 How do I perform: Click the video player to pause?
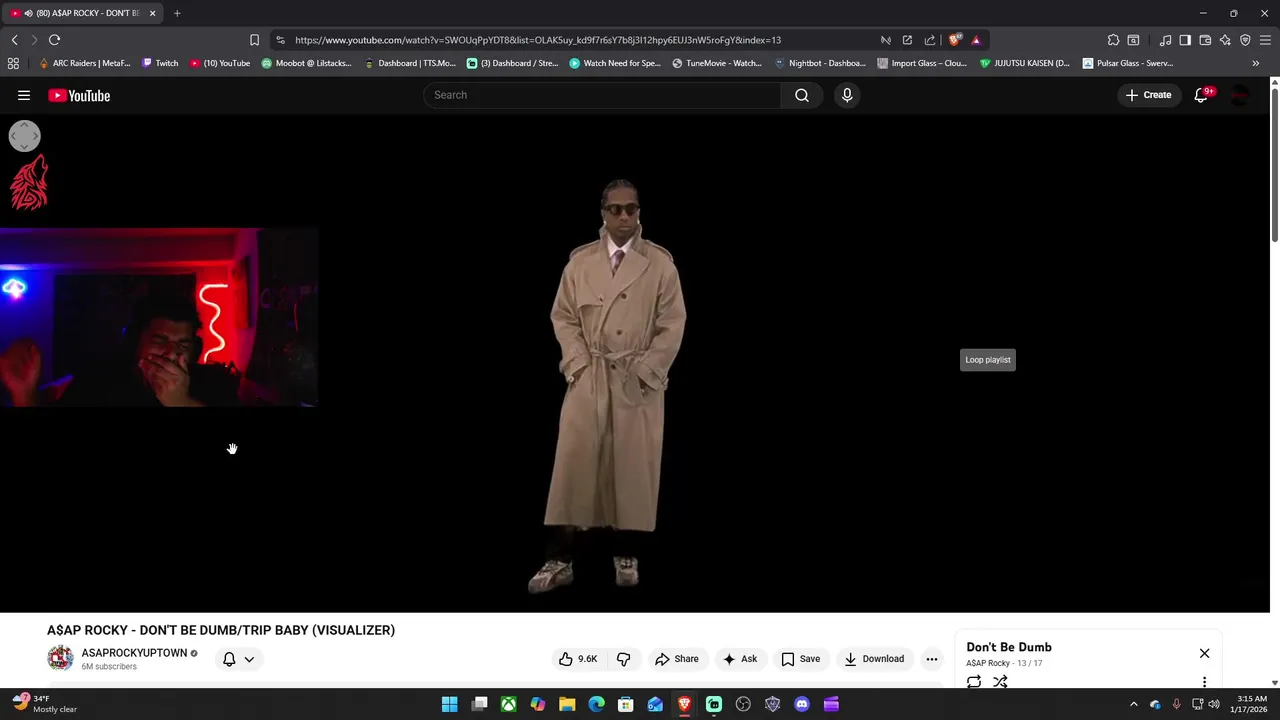[634, 364]
